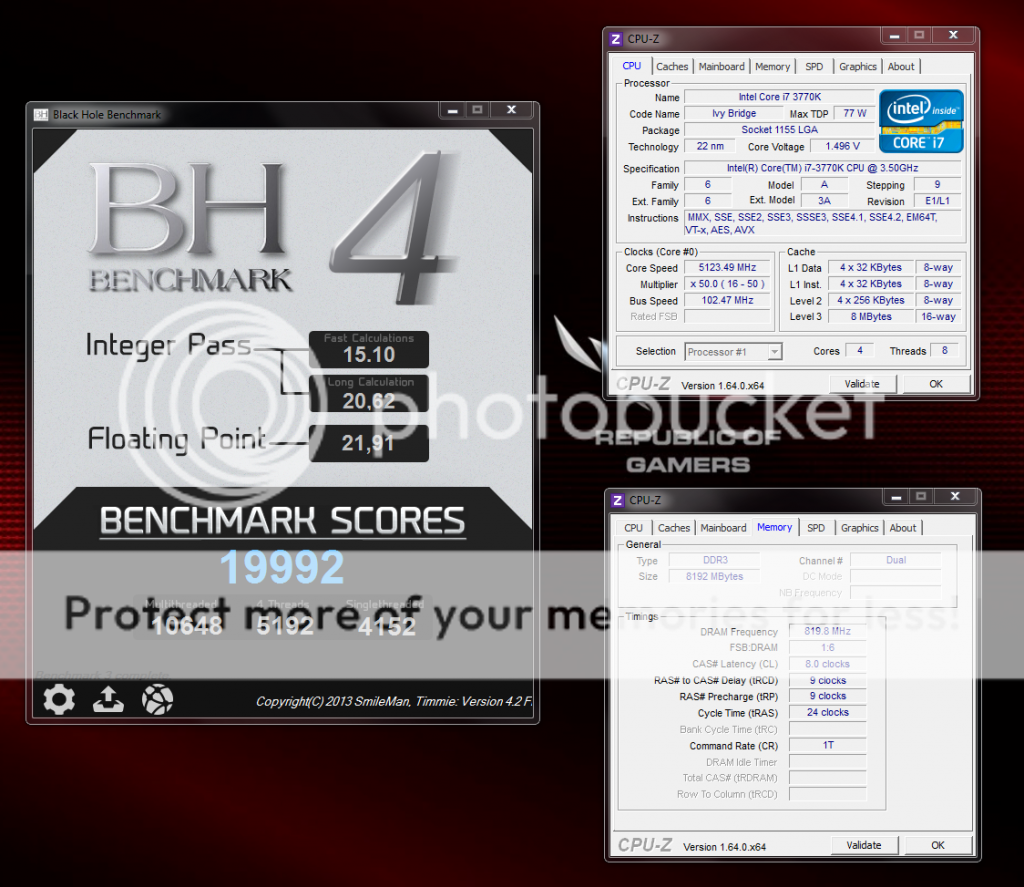Show the About tab in the top CPU-Z window
Image resolution: width=1024 pixels, height=887 pixels.
point(901,67)
